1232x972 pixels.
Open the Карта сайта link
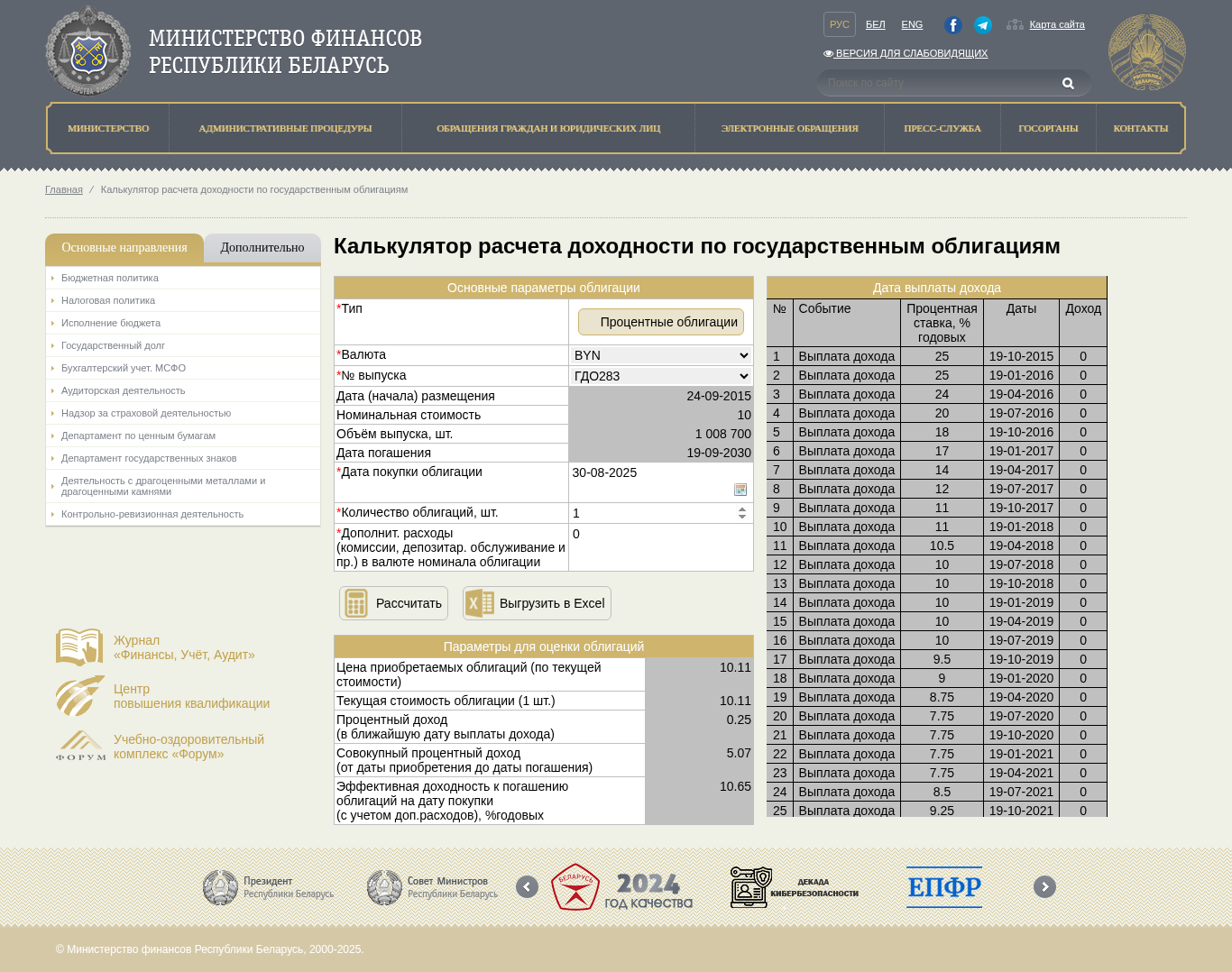click(1057, 25)
